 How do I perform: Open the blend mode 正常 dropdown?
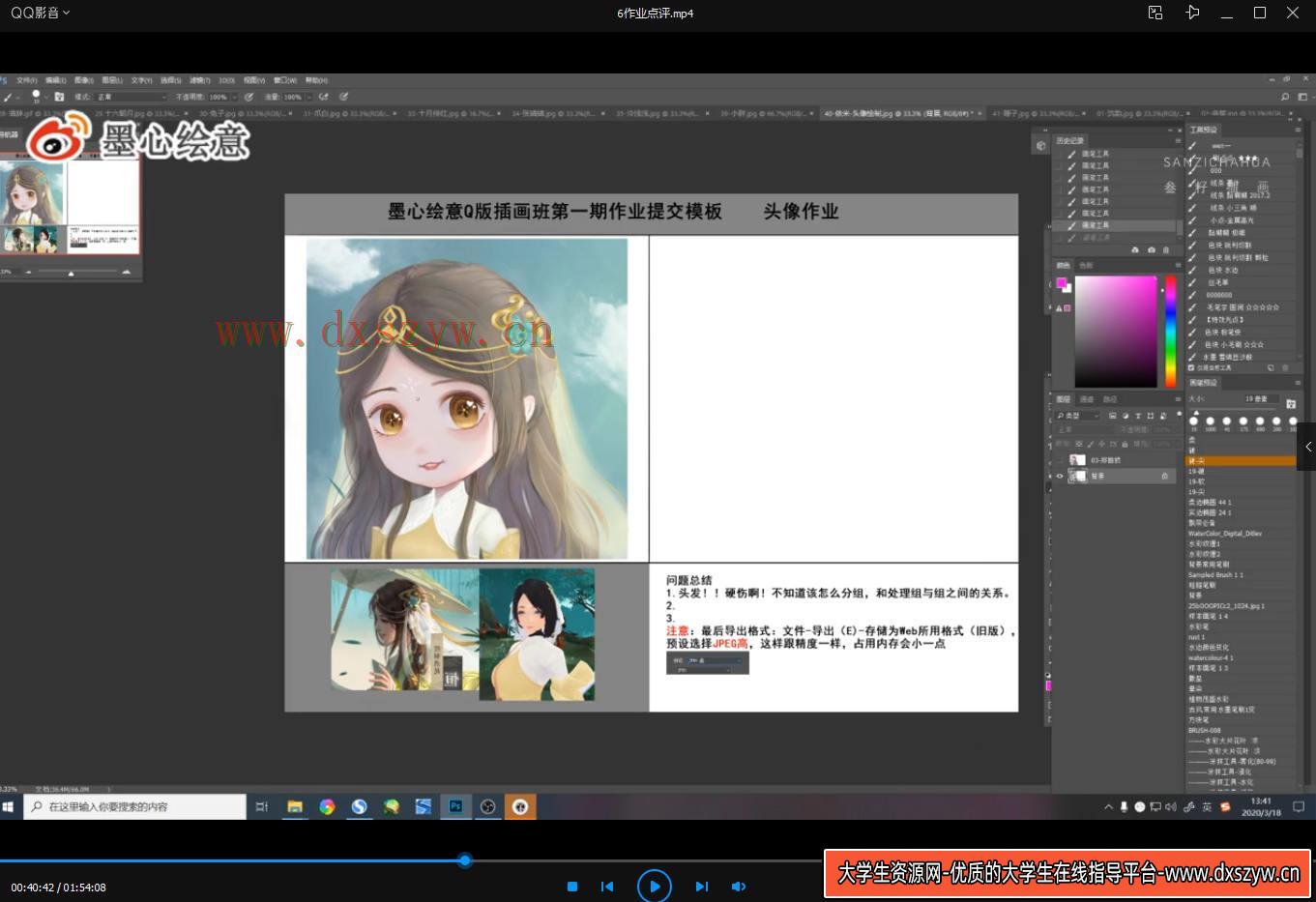tap(132, 97)
